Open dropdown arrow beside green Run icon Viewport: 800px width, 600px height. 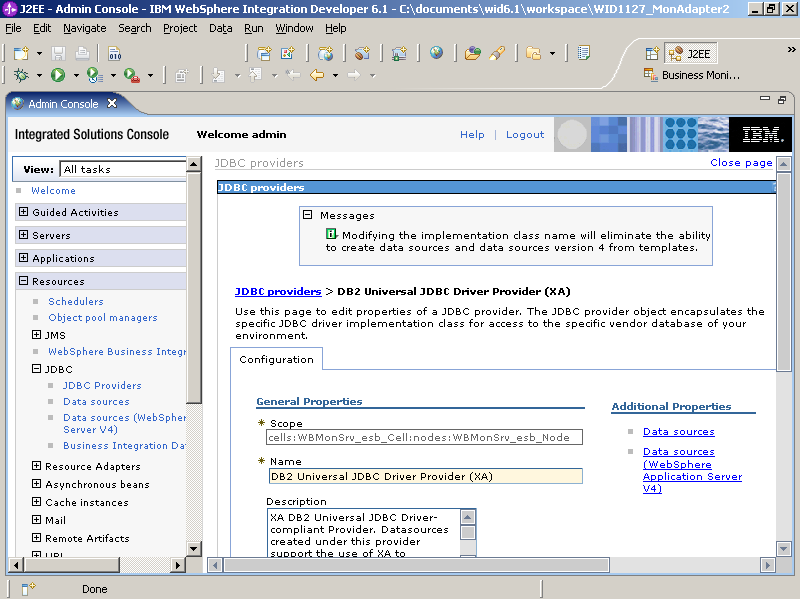[76, 76]
